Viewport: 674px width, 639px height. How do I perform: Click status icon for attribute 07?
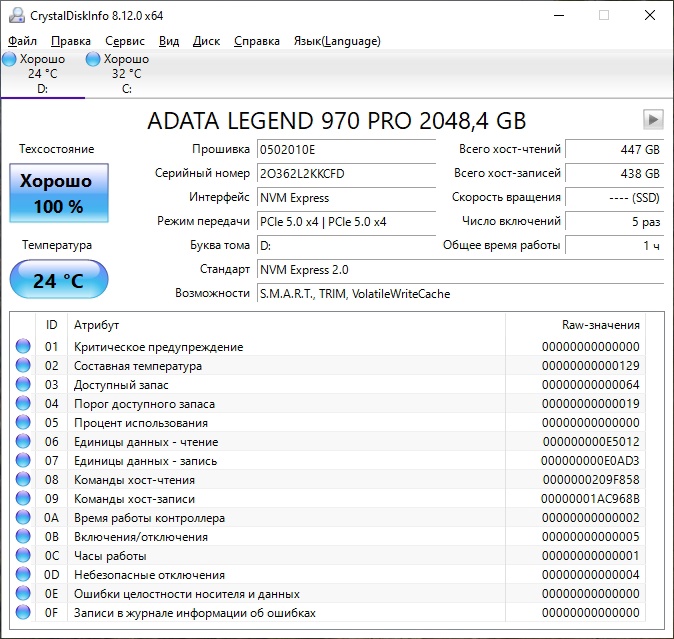point(23,460)
